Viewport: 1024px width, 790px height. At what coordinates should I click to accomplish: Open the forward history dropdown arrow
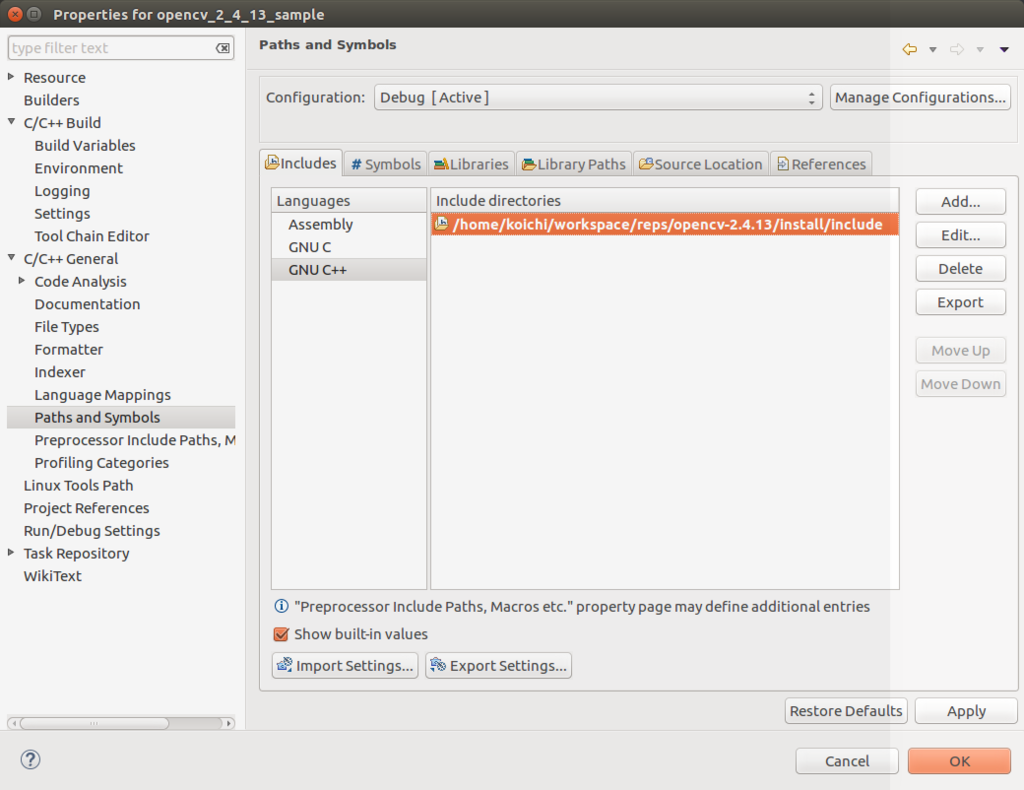click(980, 50)
